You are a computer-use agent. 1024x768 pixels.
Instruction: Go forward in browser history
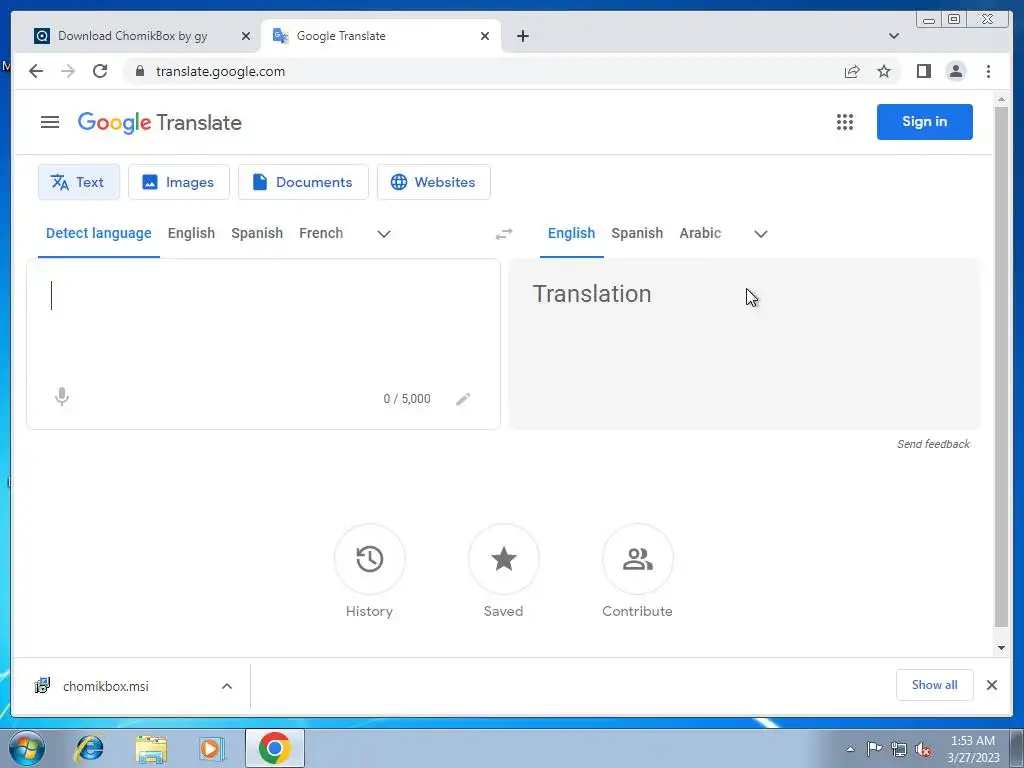68,71
